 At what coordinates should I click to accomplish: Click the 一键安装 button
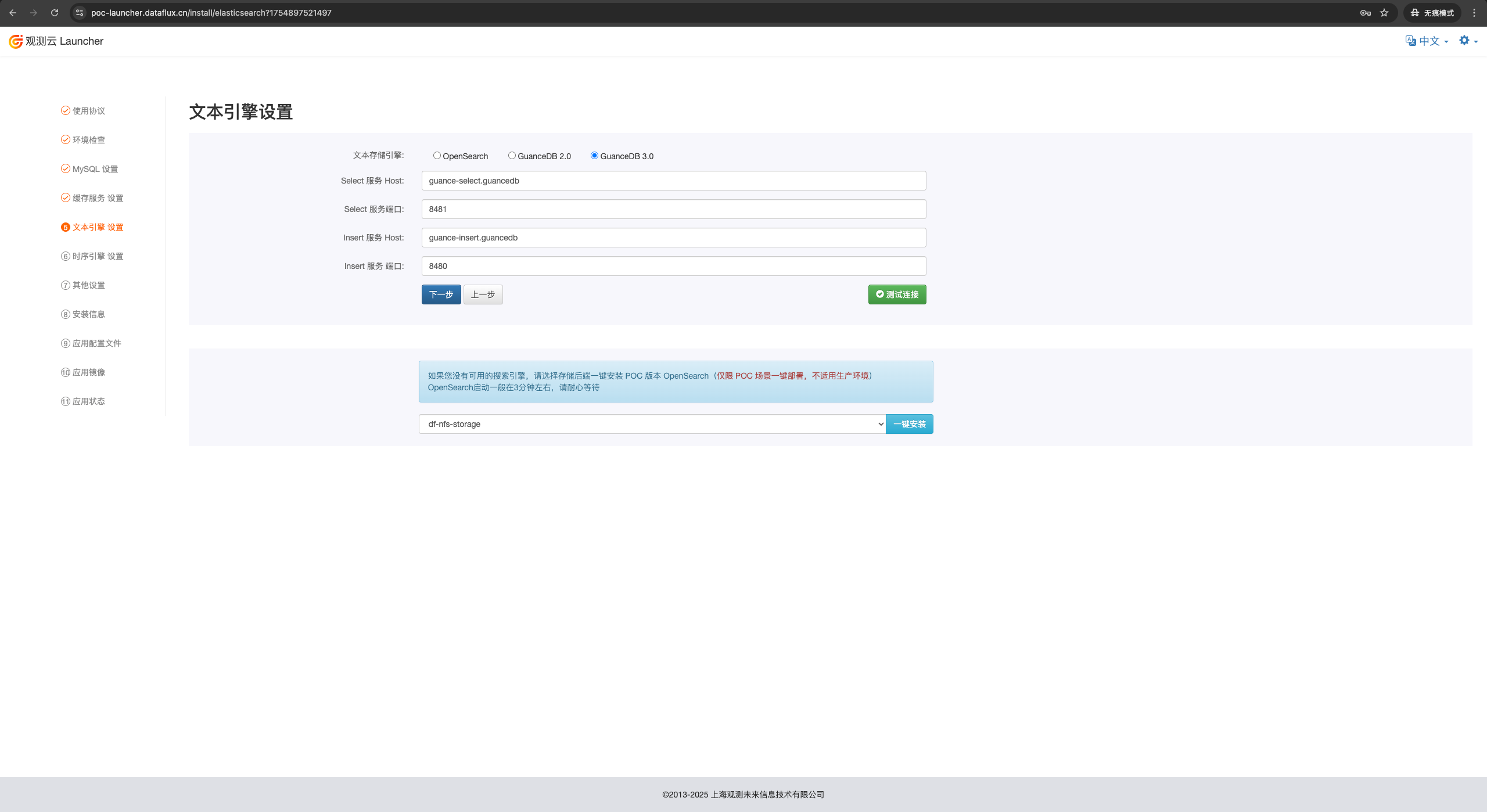click(909, 424)
